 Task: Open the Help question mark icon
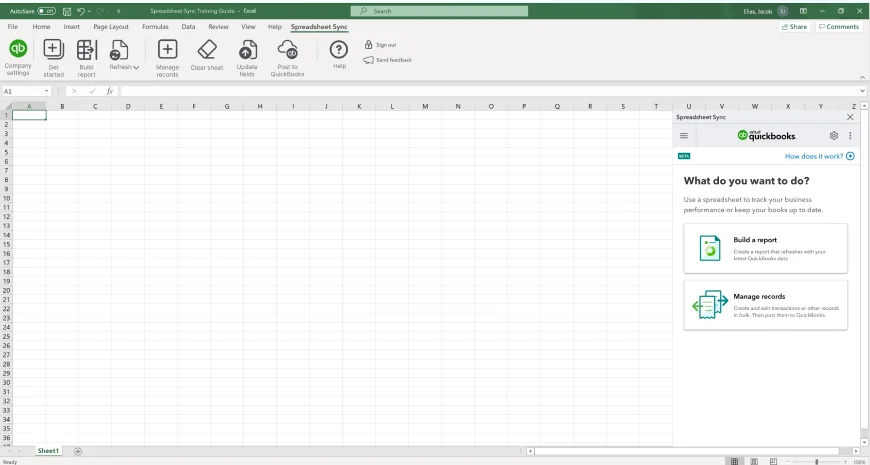(x=339, y=49)
